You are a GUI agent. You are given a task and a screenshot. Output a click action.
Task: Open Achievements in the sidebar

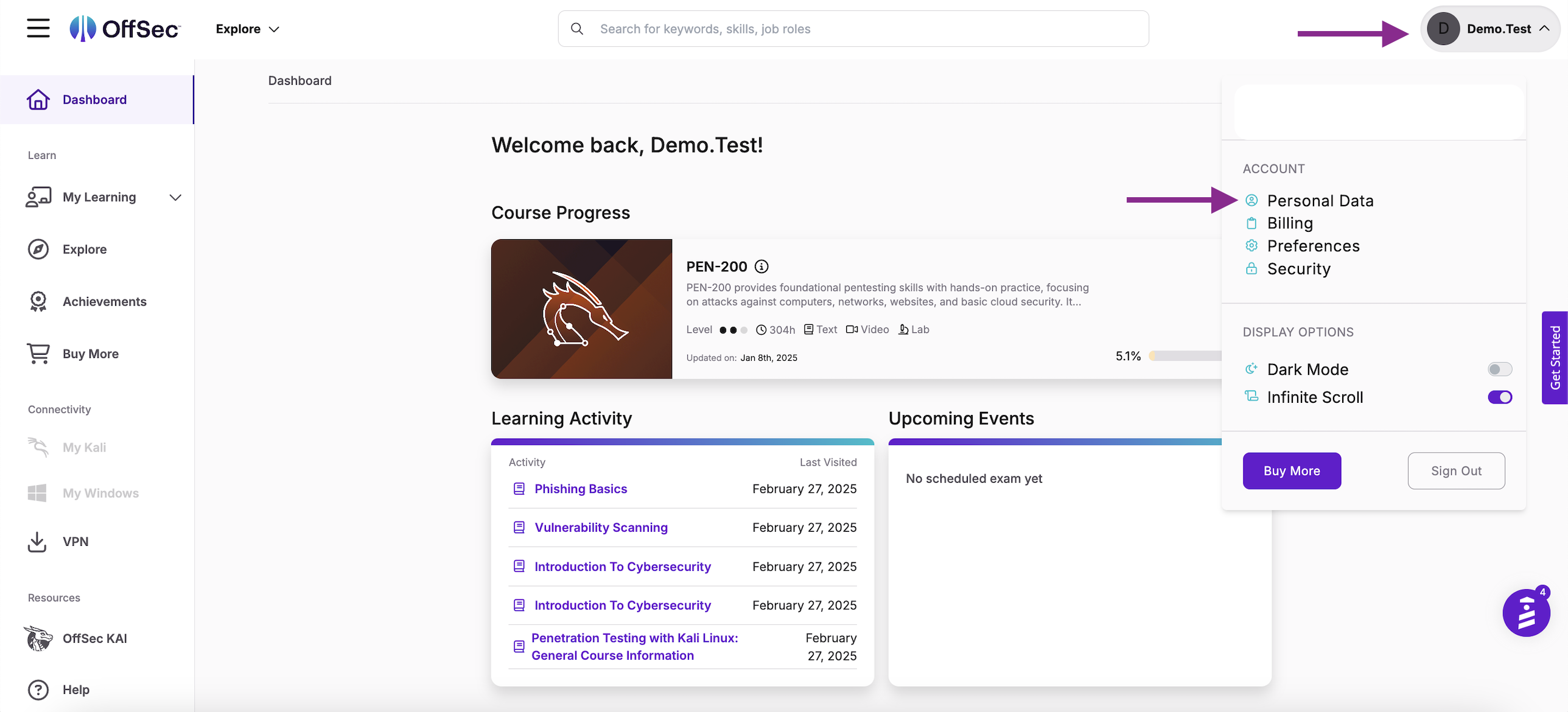(104, 301)
